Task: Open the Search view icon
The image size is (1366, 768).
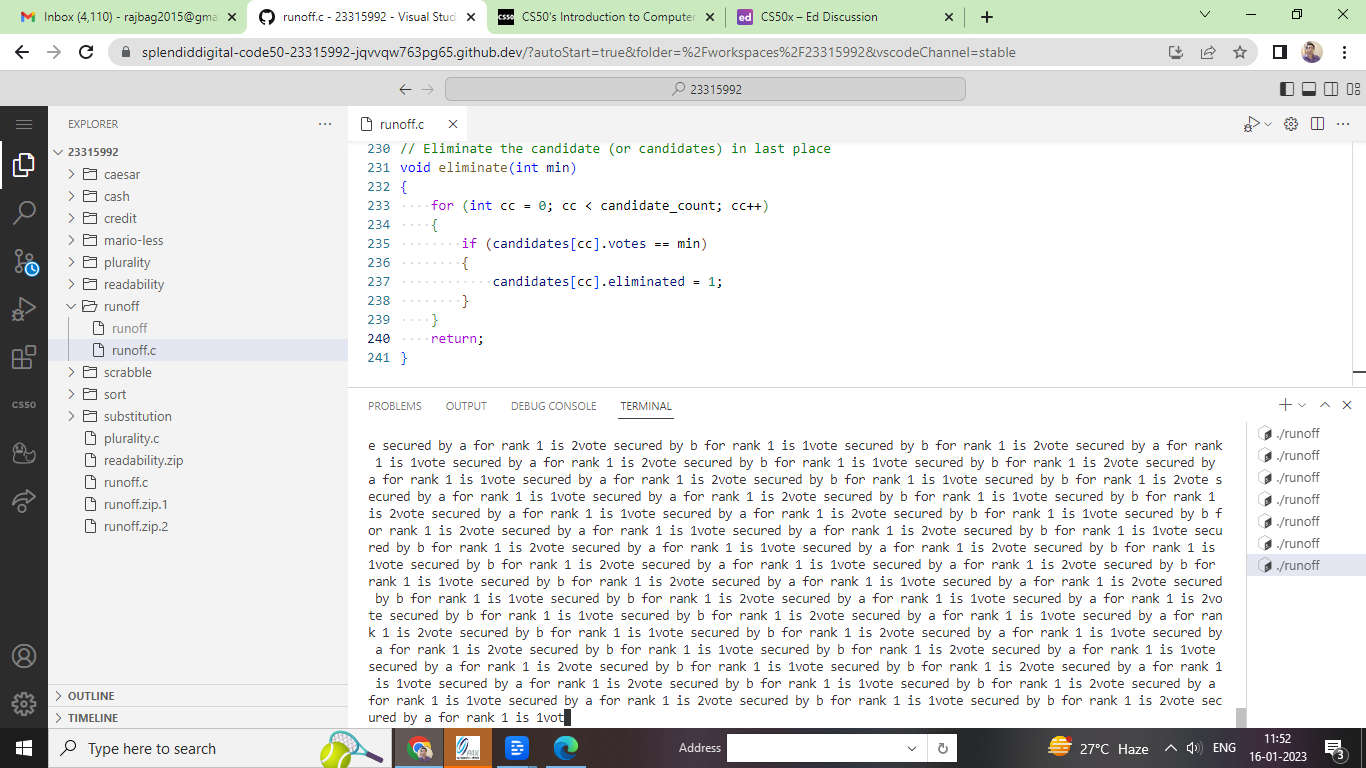Action: [24, 213]
